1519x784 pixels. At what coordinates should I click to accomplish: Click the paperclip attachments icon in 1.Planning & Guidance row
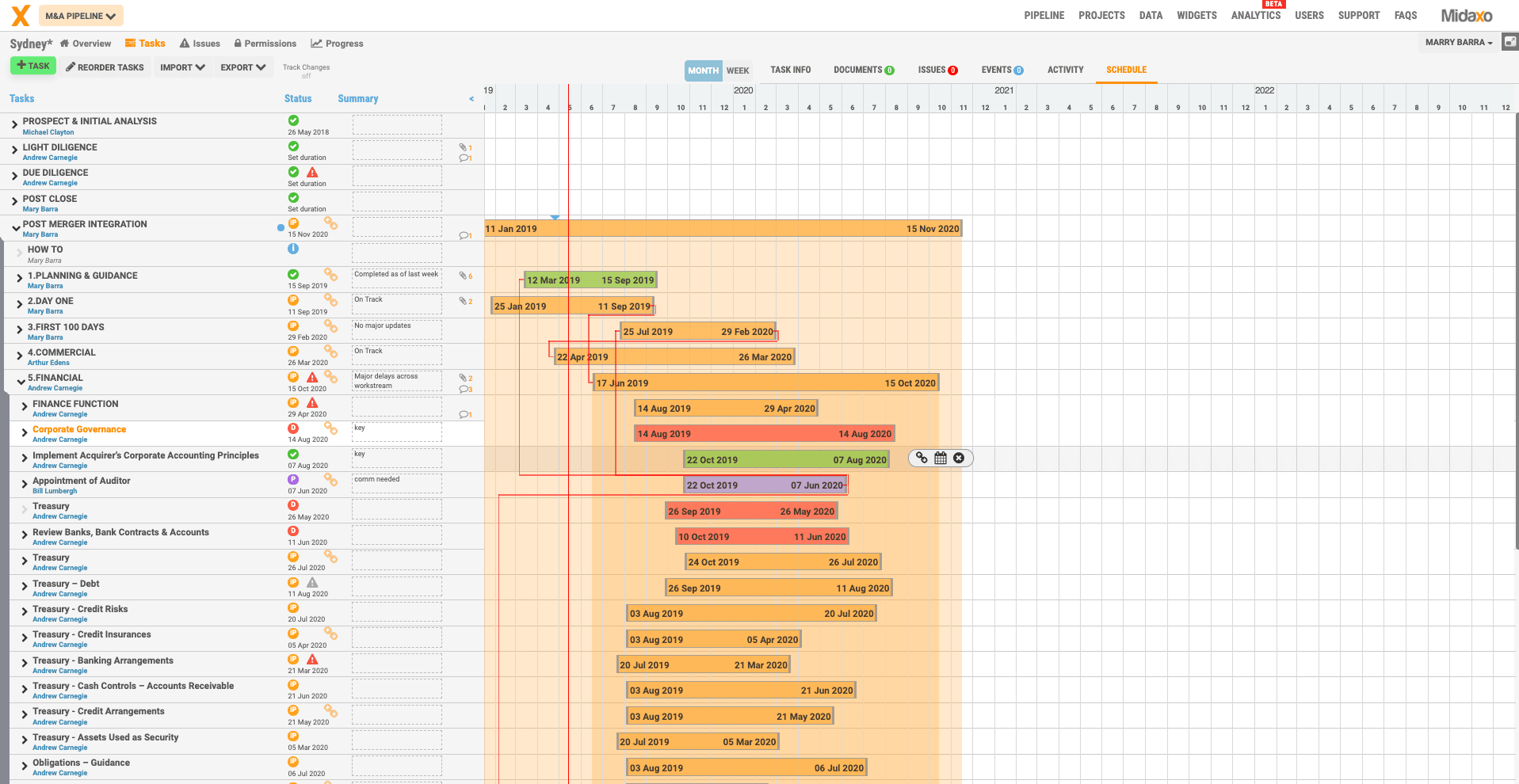pos(463,276)
